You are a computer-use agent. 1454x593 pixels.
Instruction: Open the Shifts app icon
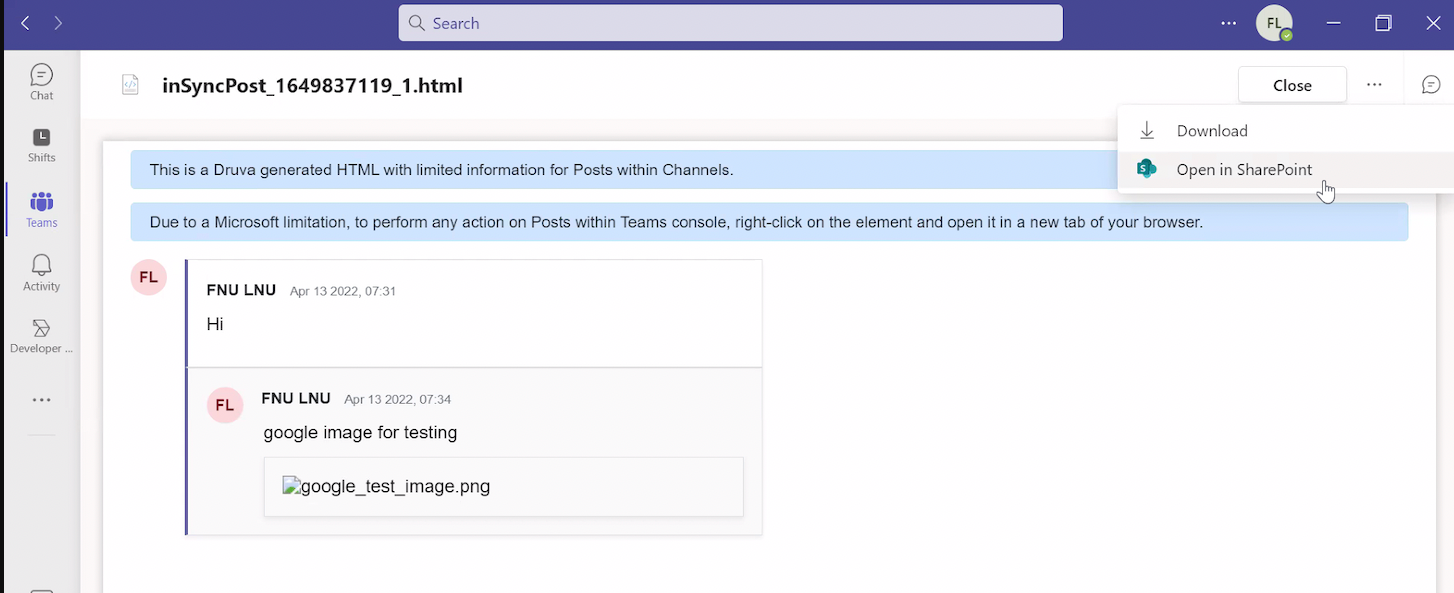41,145
